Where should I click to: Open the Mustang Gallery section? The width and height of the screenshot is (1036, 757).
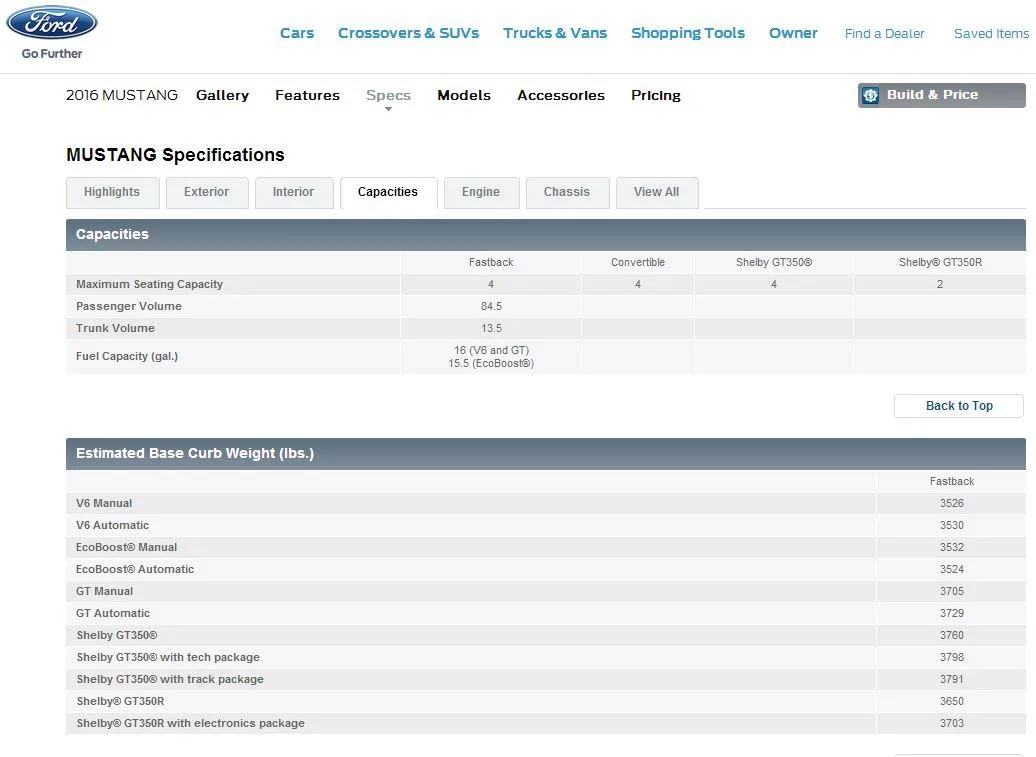pyautogui.click(x=222, y=95)
